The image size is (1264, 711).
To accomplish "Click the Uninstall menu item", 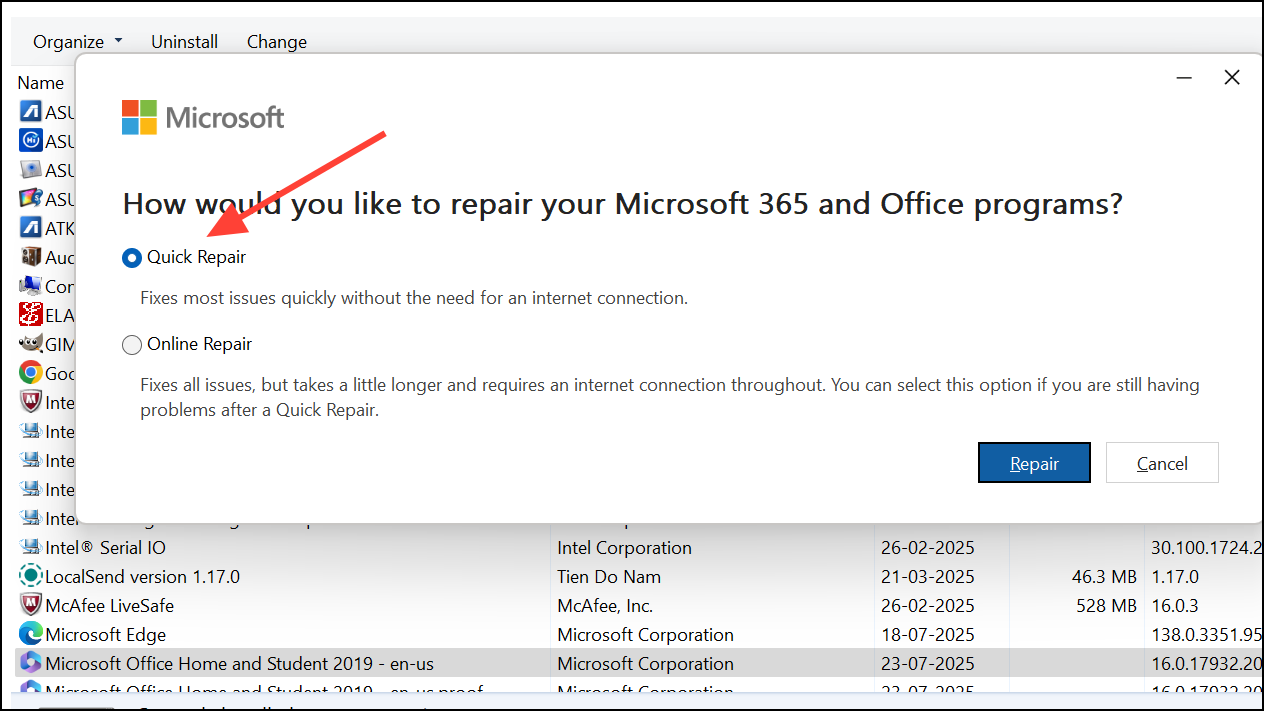I will tap(184, 41).
